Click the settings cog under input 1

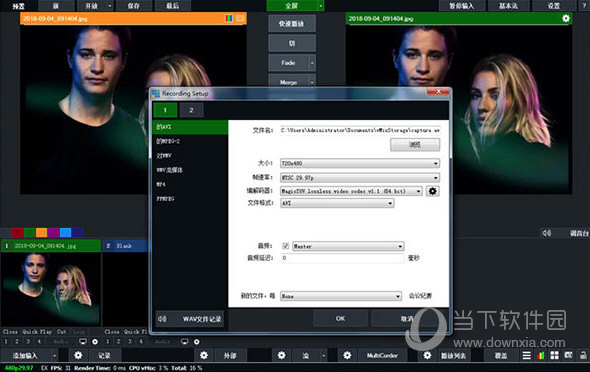[95, 342]
